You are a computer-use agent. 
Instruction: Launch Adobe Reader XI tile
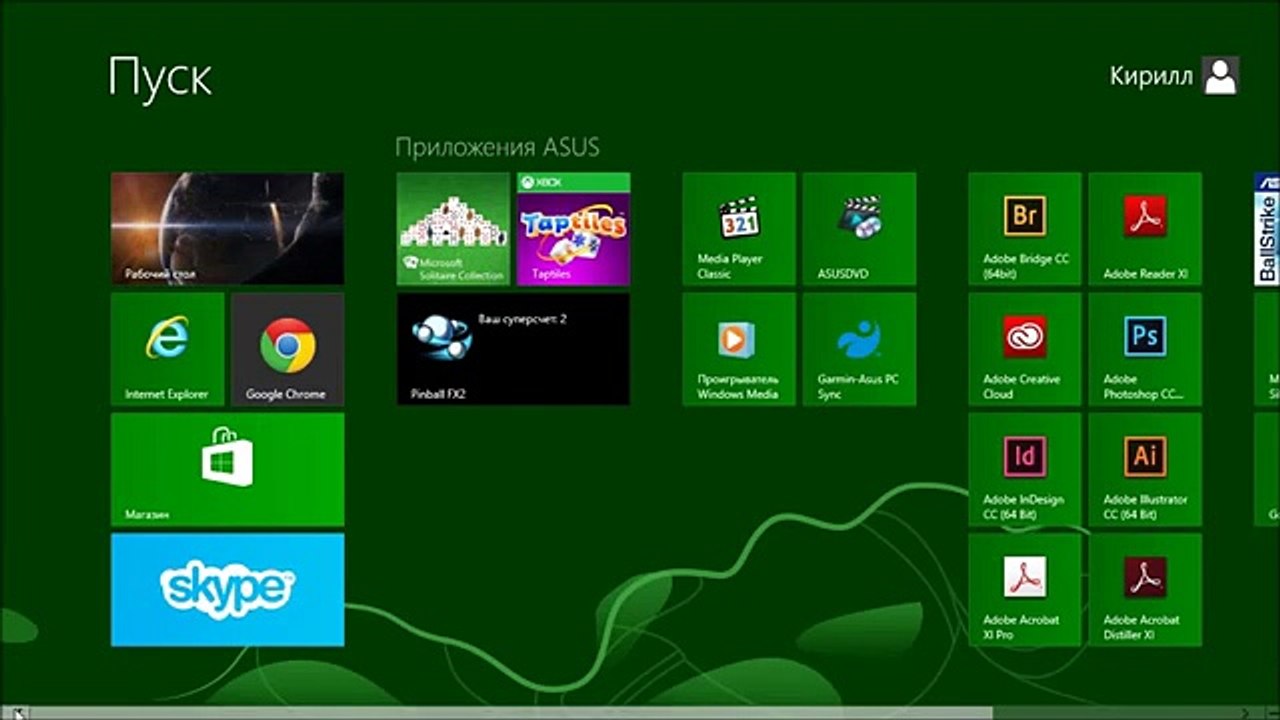point(1145,228)
